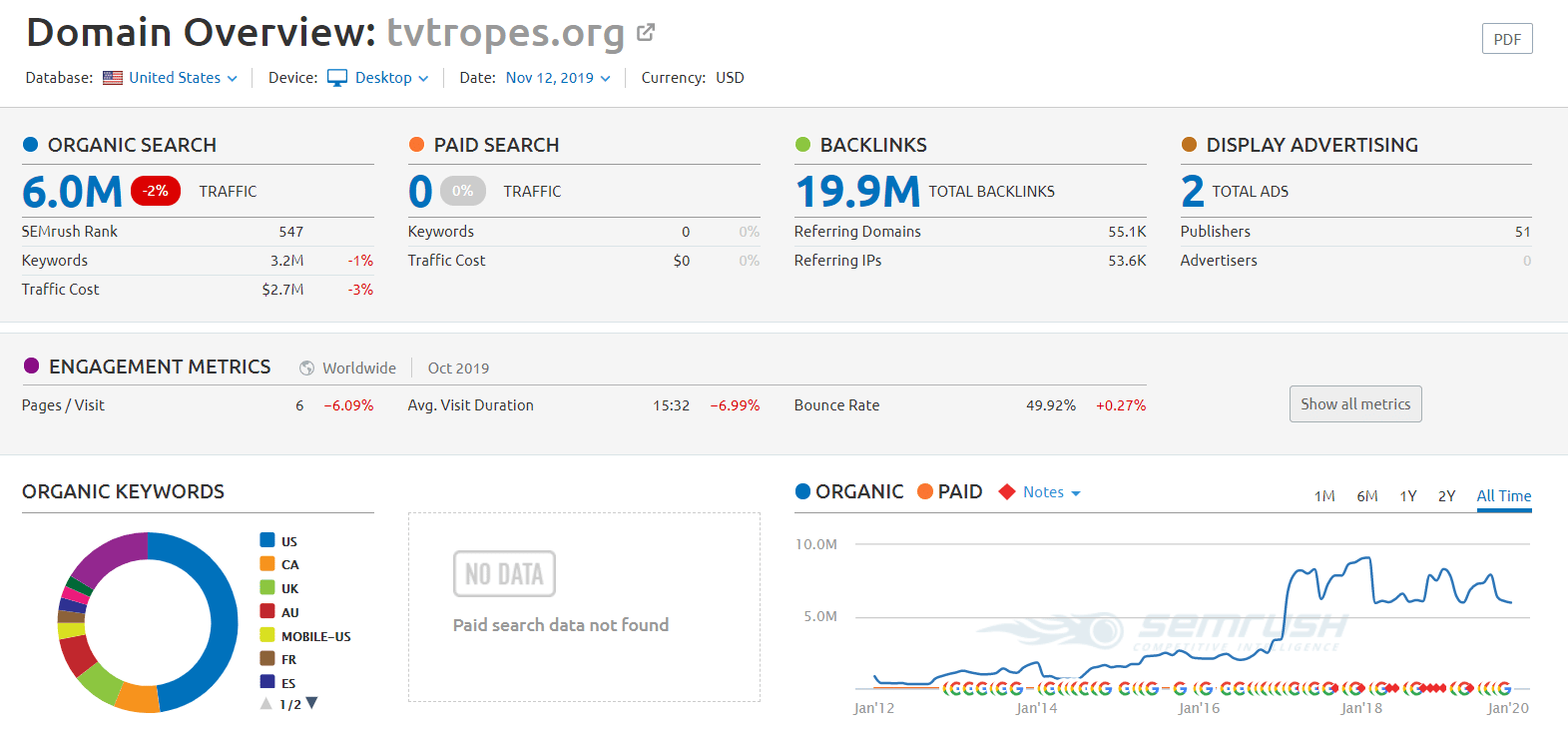This screenshot has width=1568, height=737.
Task: Click Avg. Visit Duration 15:32
Action: (671, 405)
